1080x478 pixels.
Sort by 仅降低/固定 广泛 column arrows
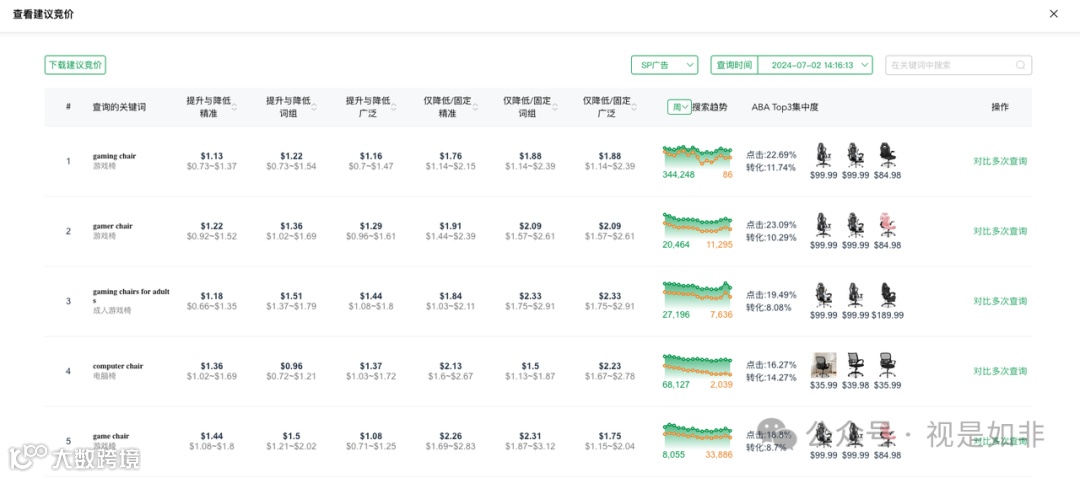pos(634,107)
